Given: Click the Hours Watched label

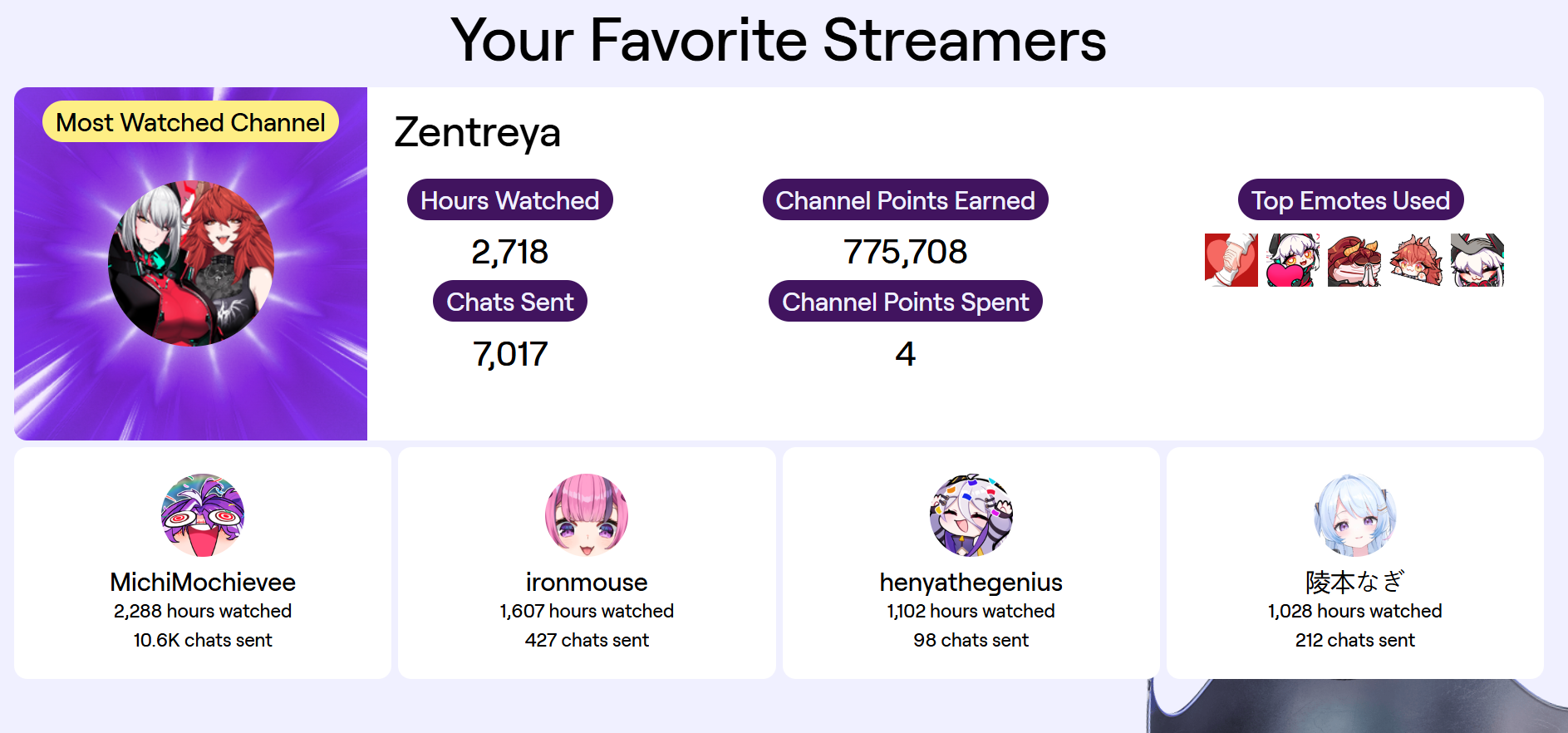Looking at the screenshot, I should tap(509, 200).
